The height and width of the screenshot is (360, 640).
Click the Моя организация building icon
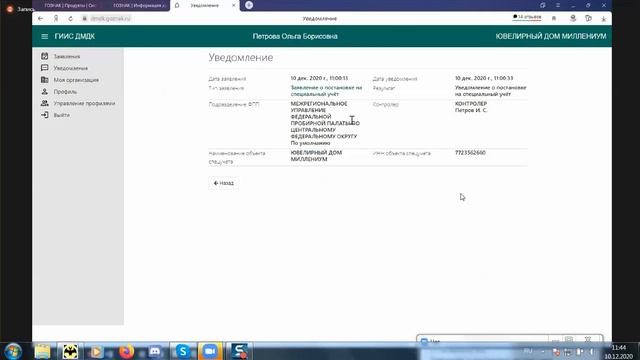[x=44, y=80]
